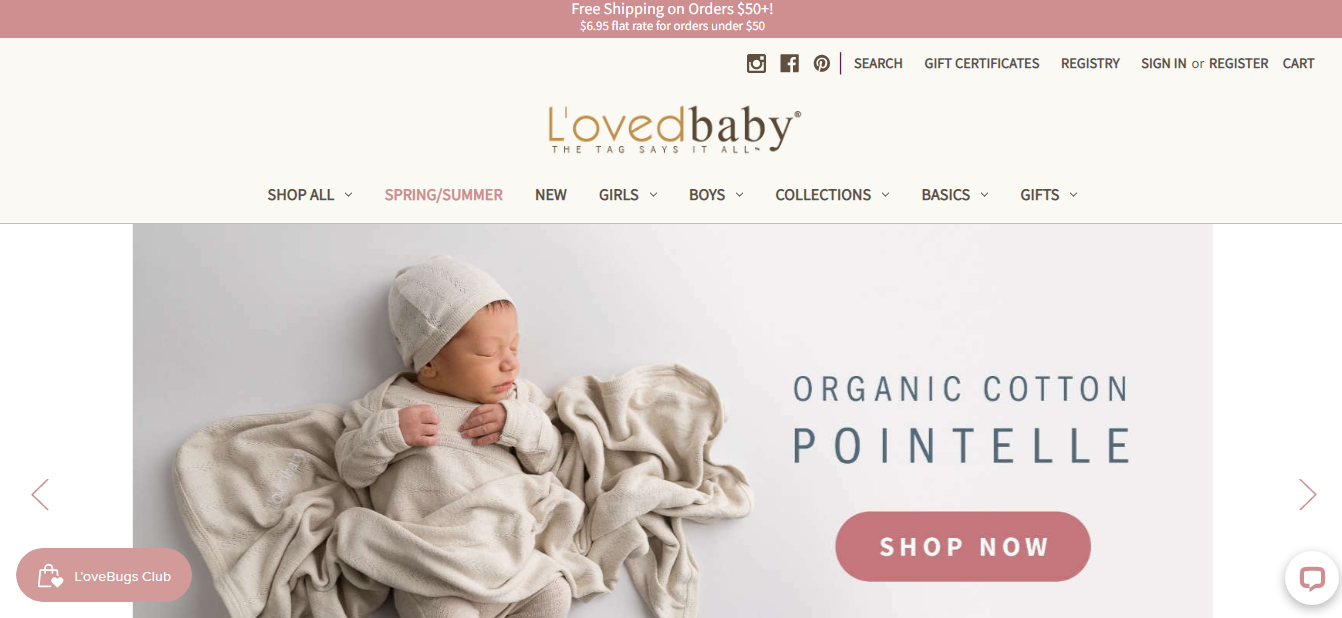Open the Gifts dropdown menu

1049,195
